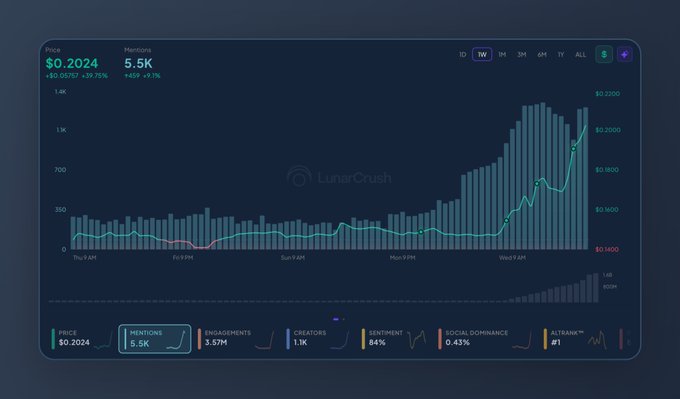Open the SOCIAL DOMINANCE metric card

coord(485,339)
